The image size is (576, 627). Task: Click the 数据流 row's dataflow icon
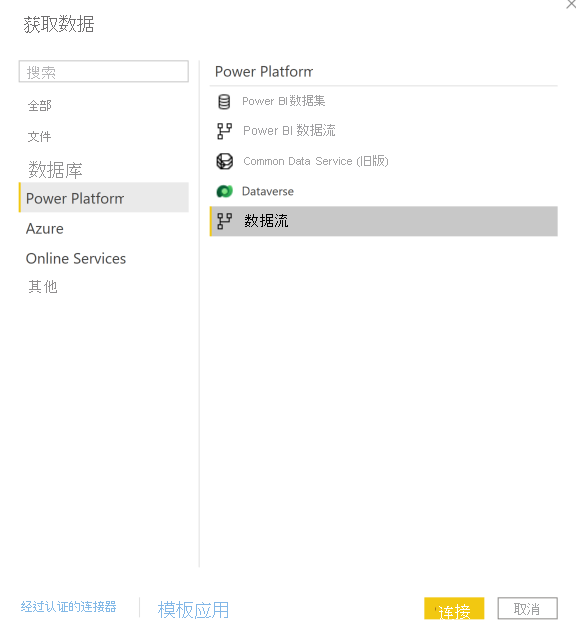[224, 221]
